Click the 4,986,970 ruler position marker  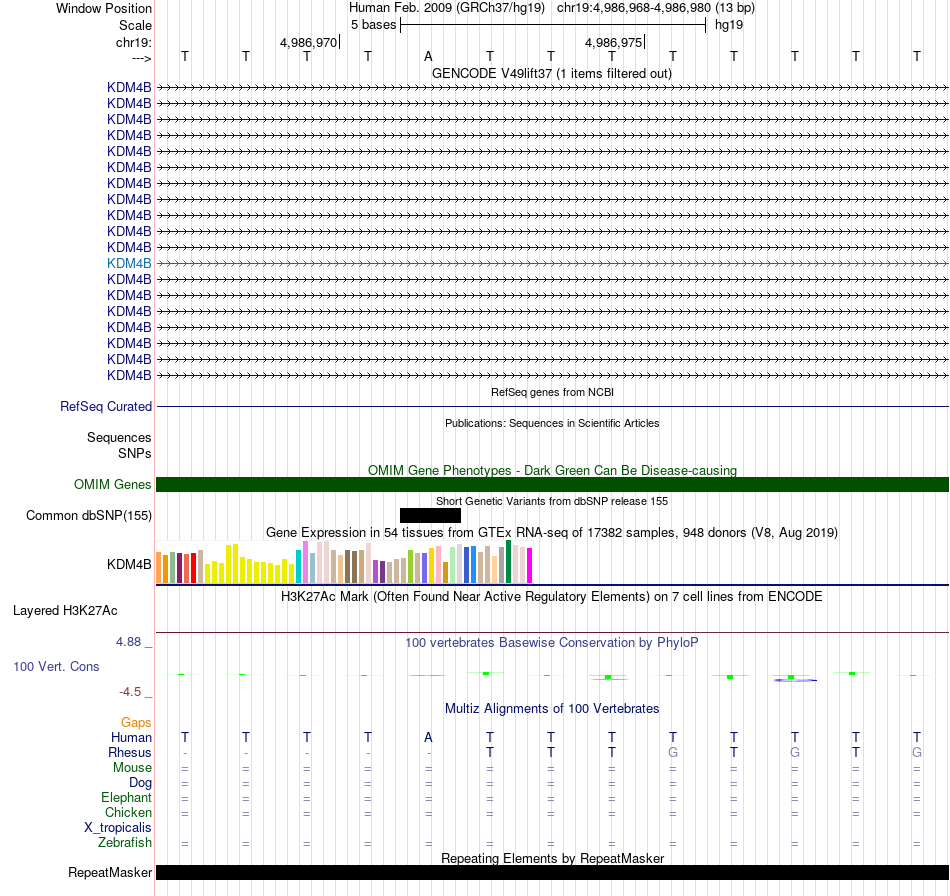pyautogui.click(x=308, y=42)
